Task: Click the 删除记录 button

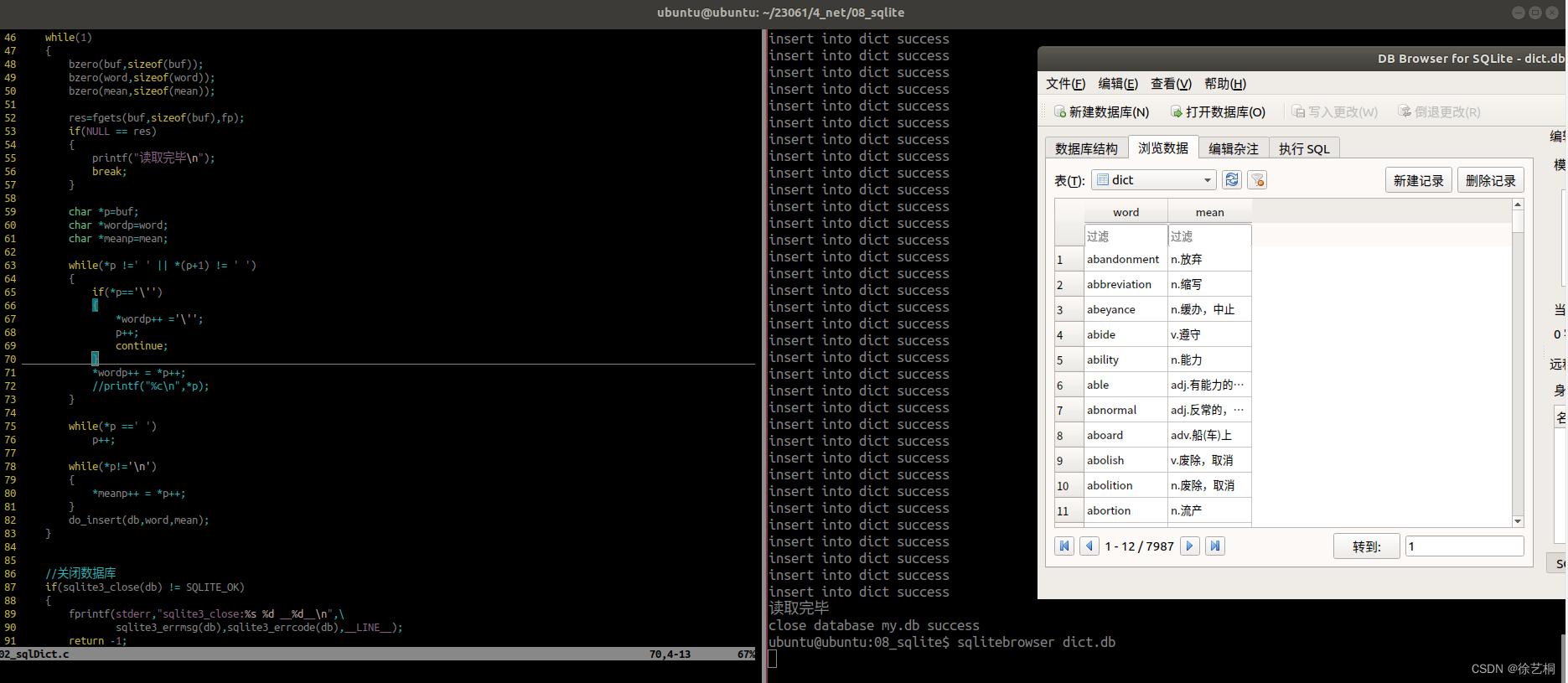Action: click(x=1491, y=180)
